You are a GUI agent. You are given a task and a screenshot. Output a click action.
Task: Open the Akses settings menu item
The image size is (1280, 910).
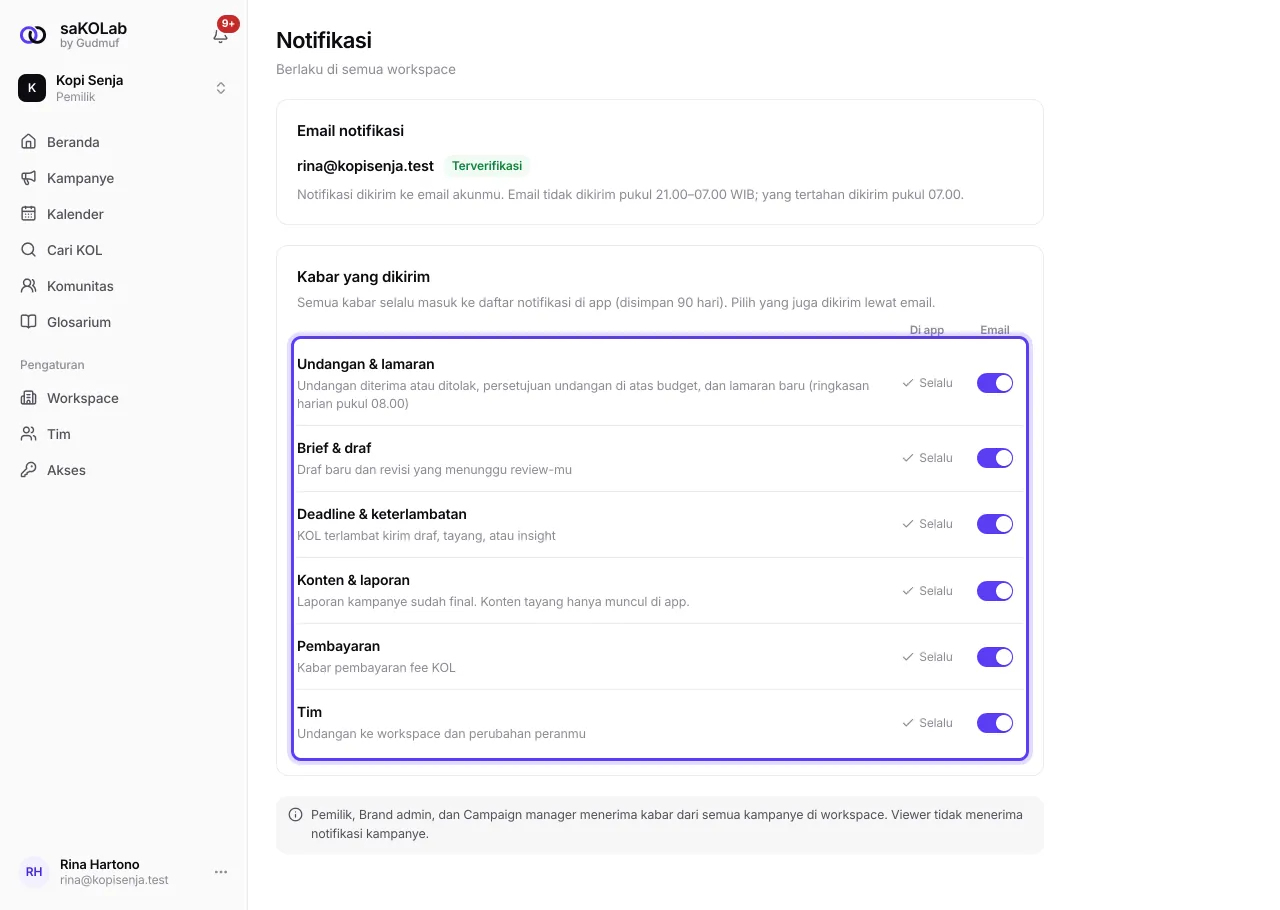click(123, 470)
